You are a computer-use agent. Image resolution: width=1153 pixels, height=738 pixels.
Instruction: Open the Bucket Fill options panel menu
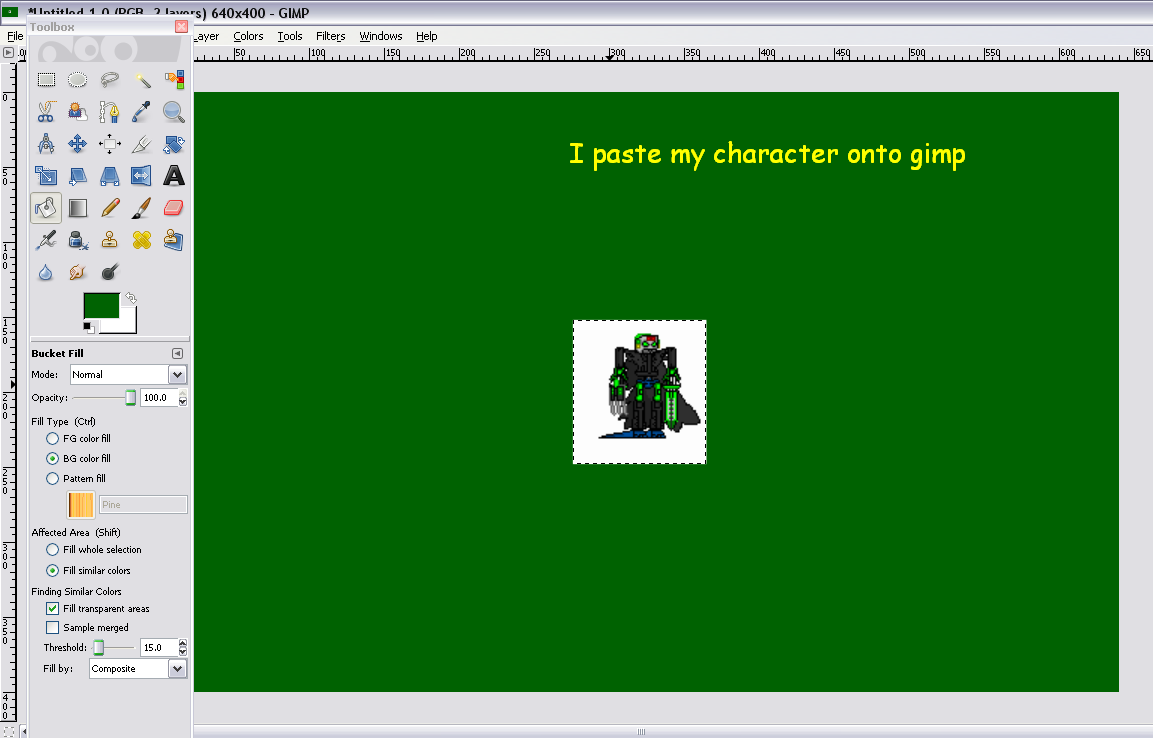click(177, 354)
